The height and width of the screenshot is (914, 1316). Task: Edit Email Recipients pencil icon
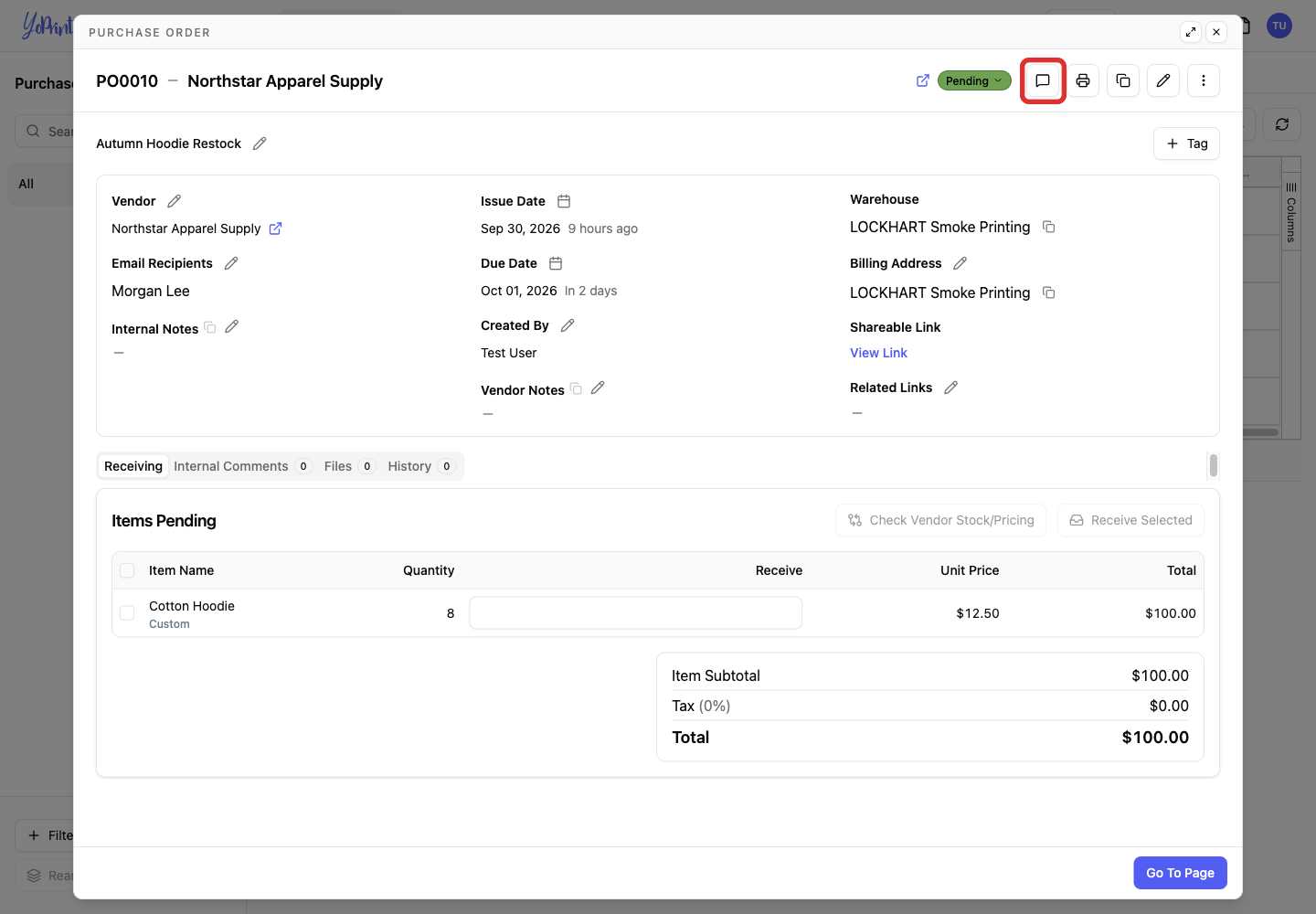coord(231,263)
